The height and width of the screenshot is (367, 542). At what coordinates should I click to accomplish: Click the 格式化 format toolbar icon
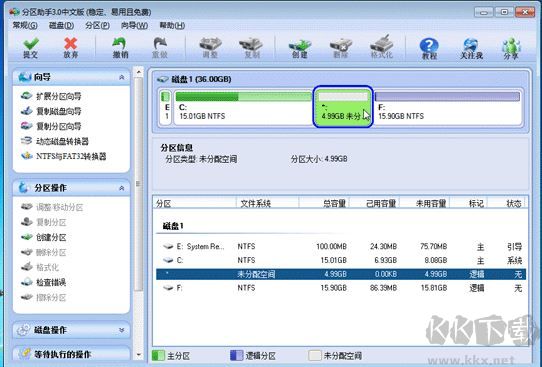pos(382,48)
